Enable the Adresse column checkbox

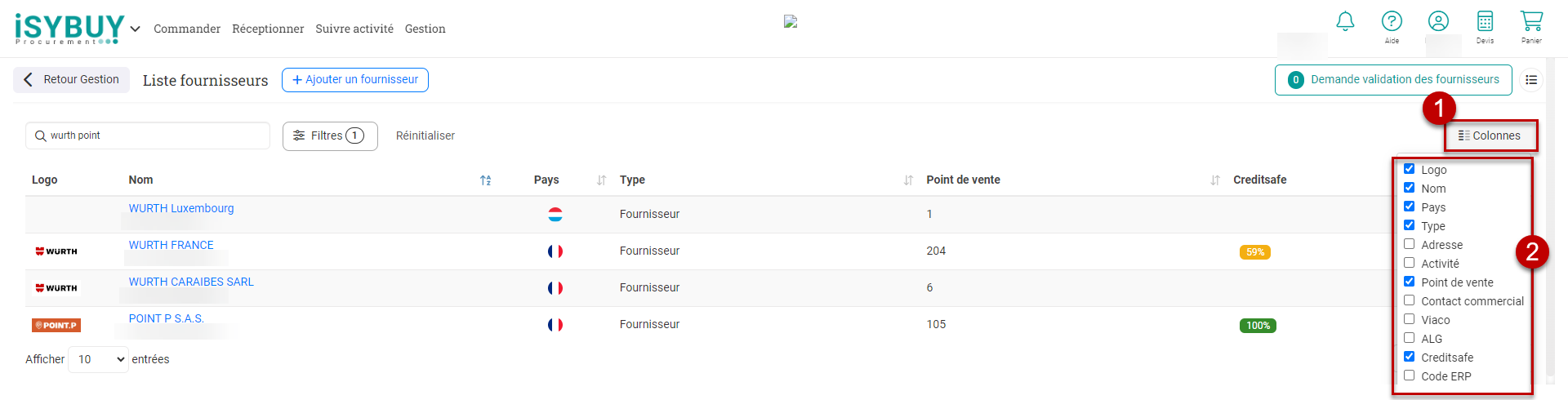pyautogui.click(x=1409, y=244)
